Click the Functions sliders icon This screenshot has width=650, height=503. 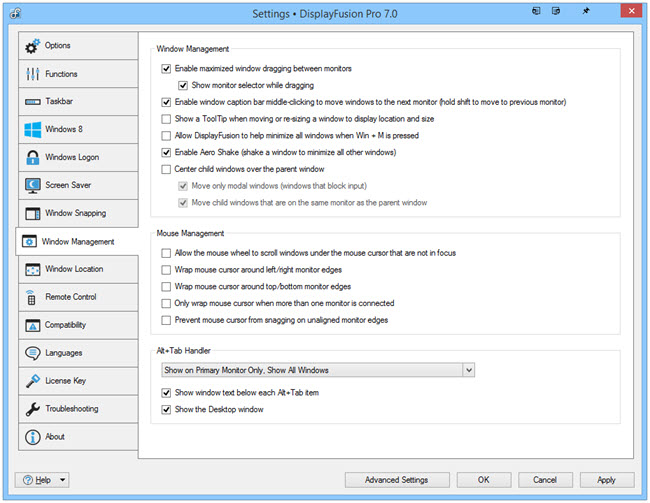tap(32, 74)
